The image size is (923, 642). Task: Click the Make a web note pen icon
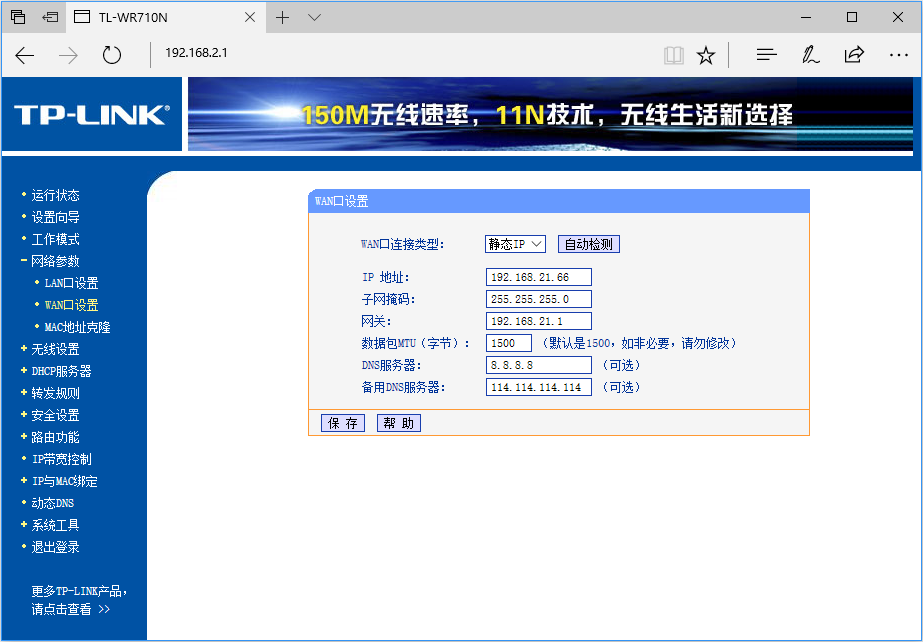pyautogui.click(x=811, y=55)
